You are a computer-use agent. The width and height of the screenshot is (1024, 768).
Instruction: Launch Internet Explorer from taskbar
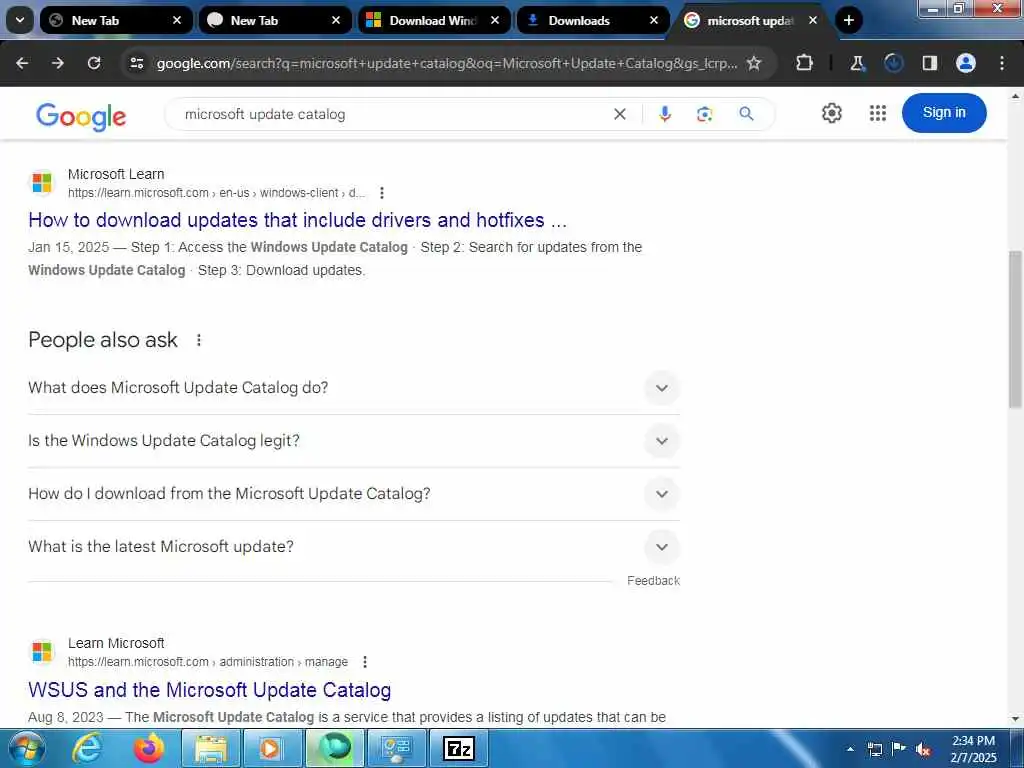point(87,748)
